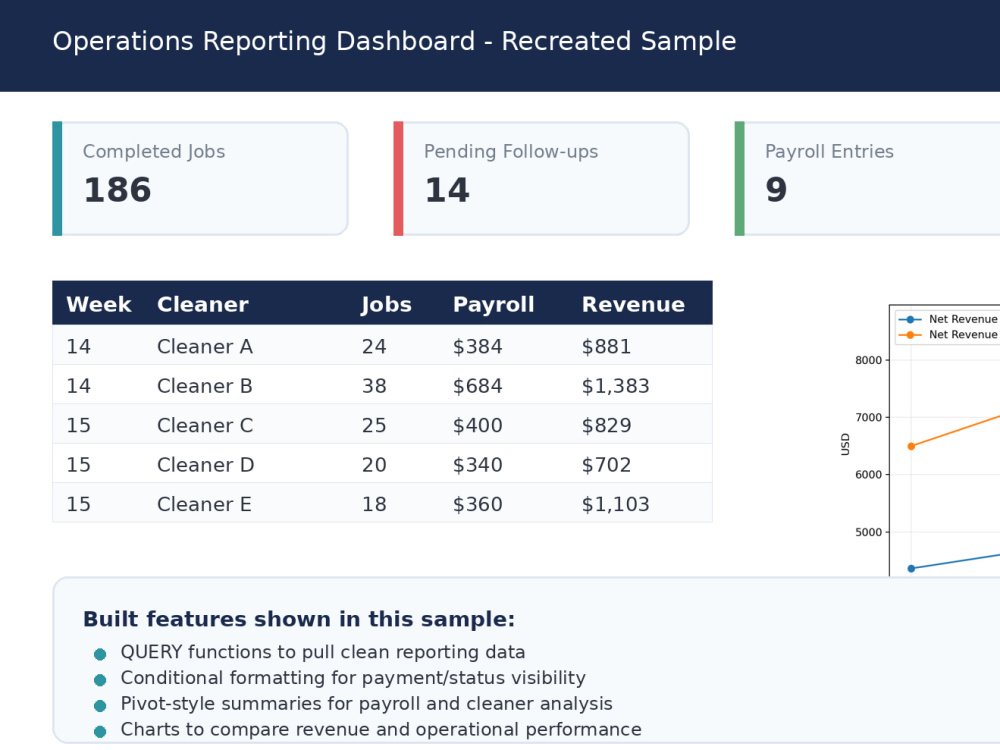The width and height of the screenshot is (1000, 750).
Task: Click the teal accent bar on Completed Jobs
Action: pyautogui.click(x=57, y=179)
